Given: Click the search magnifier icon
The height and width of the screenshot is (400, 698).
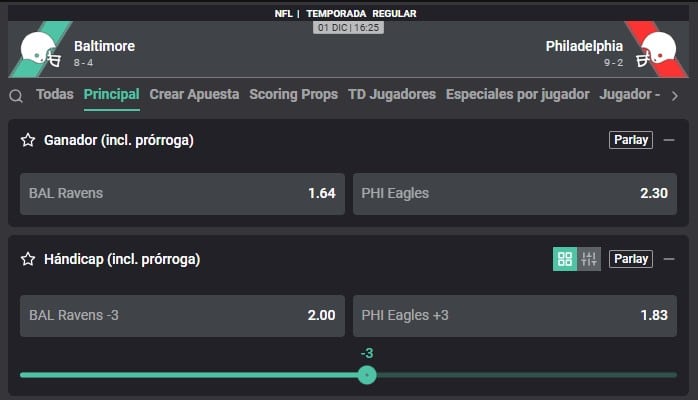Looking at the screenshot, I should click(16, 96).
